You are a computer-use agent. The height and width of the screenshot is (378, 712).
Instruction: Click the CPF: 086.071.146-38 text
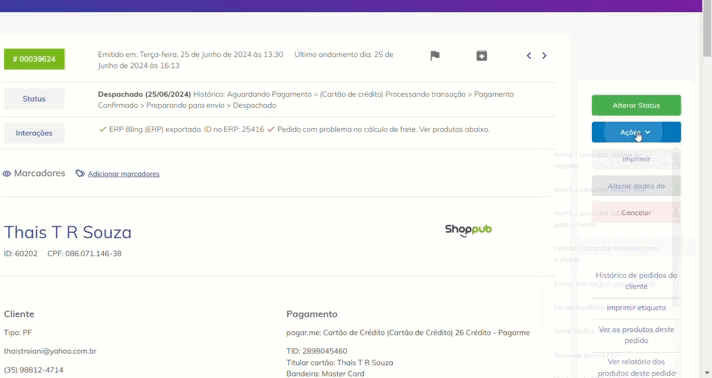tap(84, 254)
